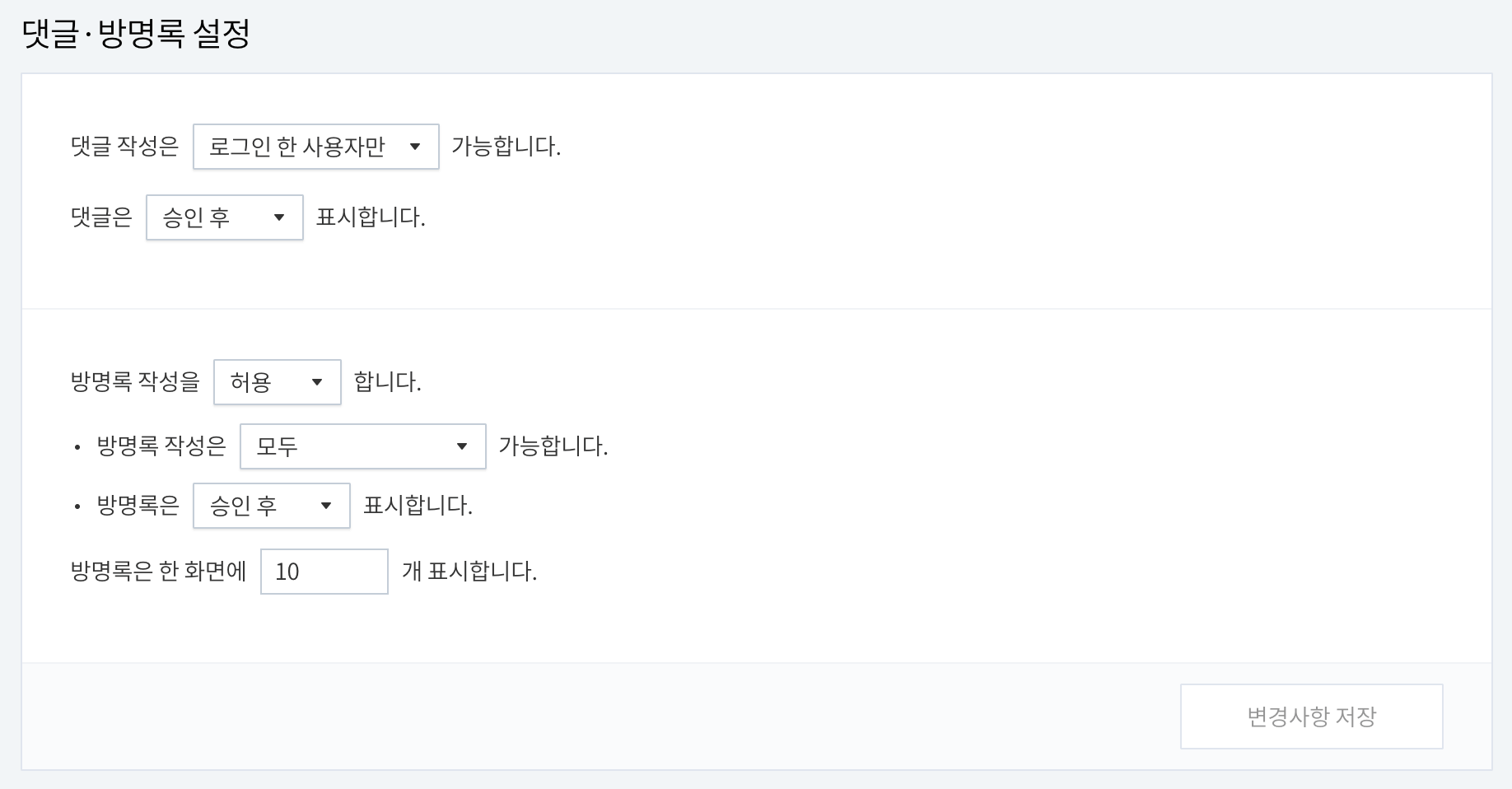1512x789 pixels.
Task: Open the '로그인 한 사용자만' comment permission dropdown
Action: (315, 147)
